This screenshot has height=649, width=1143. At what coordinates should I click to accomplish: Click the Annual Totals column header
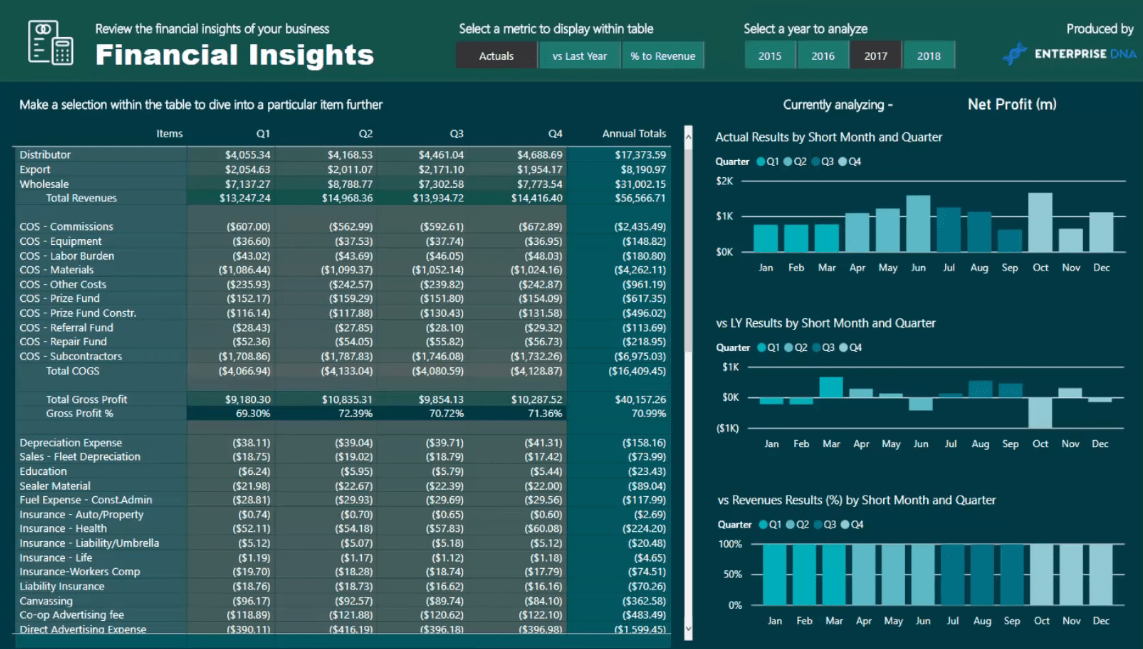coord(634,133)
